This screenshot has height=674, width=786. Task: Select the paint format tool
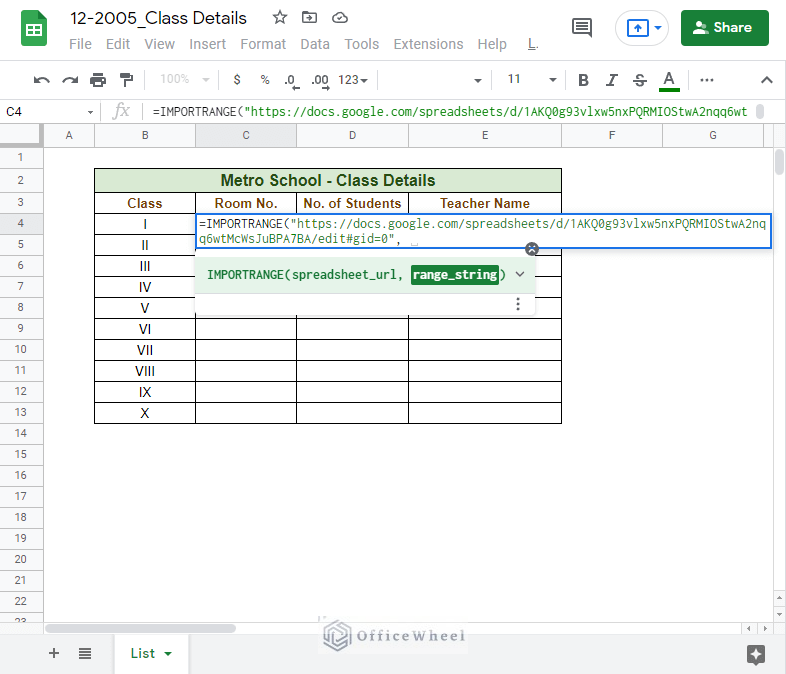tap(126, 80)
